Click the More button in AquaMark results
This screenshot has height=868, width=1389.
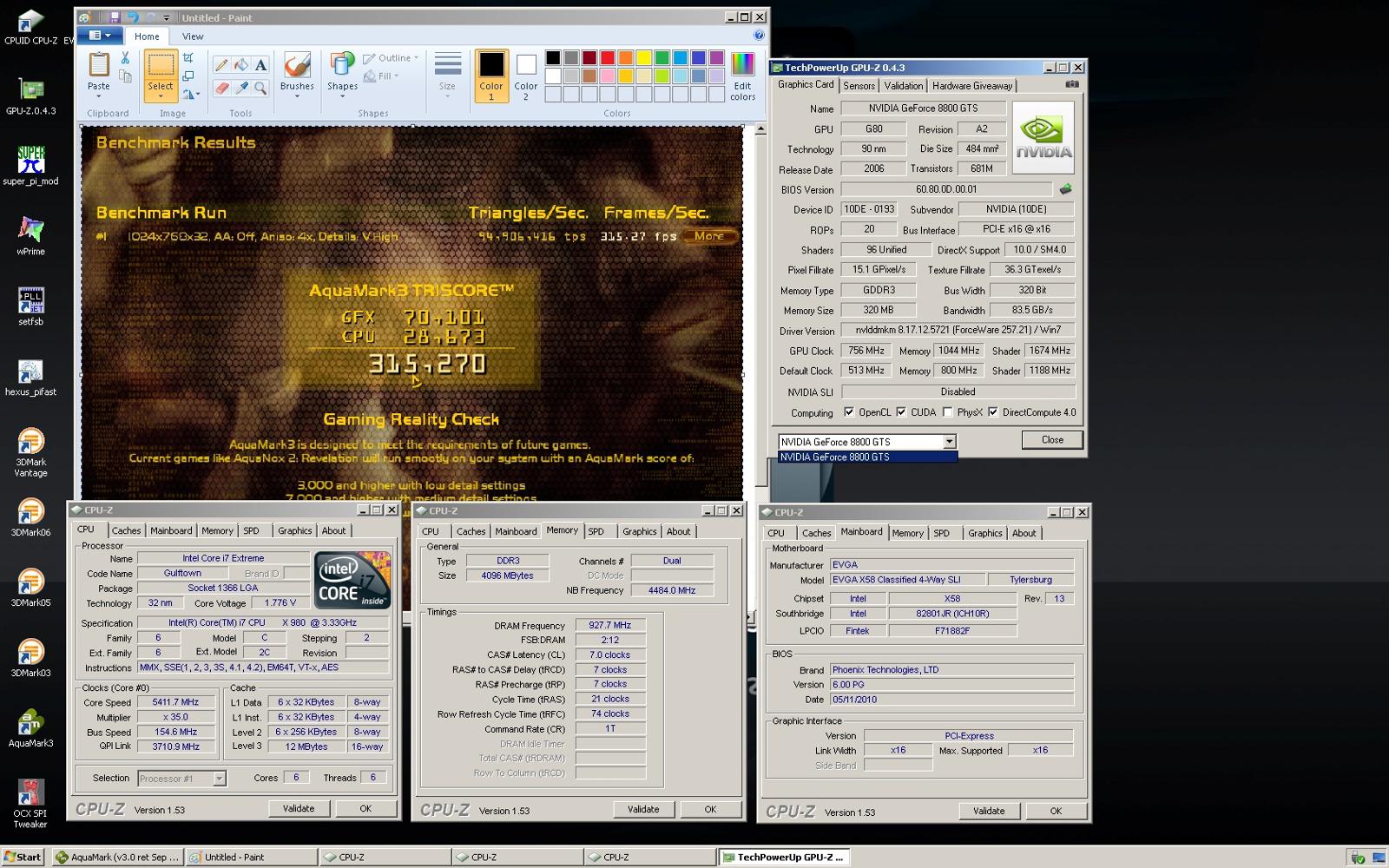click(x=709, y=236)
